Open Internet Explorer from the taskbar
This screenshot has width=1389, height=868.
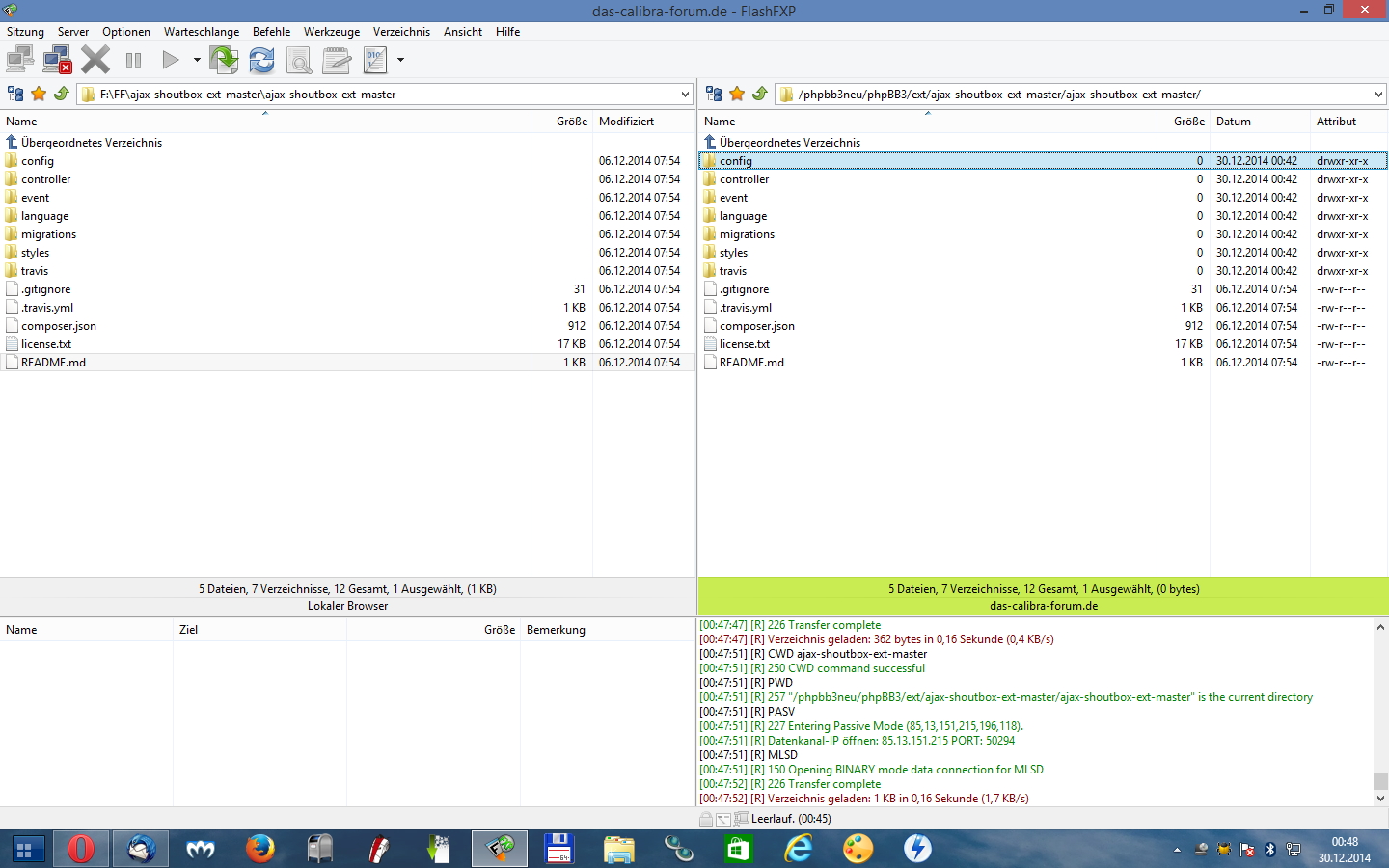pyautogui.click(x=799, y=849)
